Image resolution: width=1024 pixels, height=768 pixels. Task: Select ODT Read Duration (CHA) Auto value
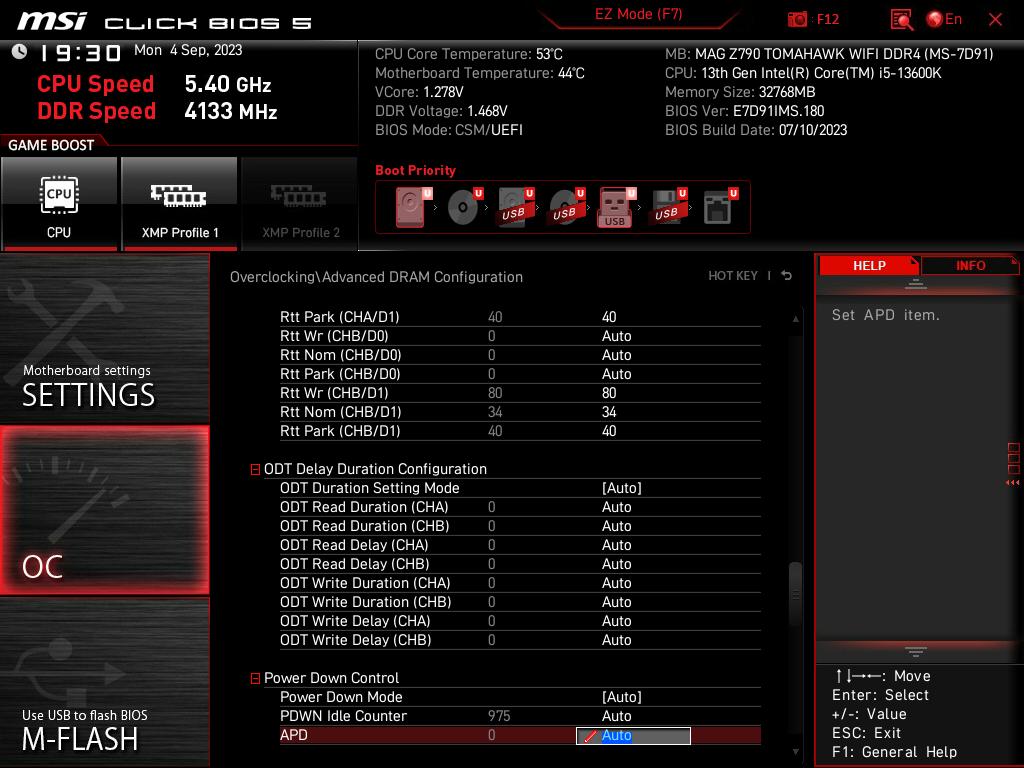(x=616, y=507)
